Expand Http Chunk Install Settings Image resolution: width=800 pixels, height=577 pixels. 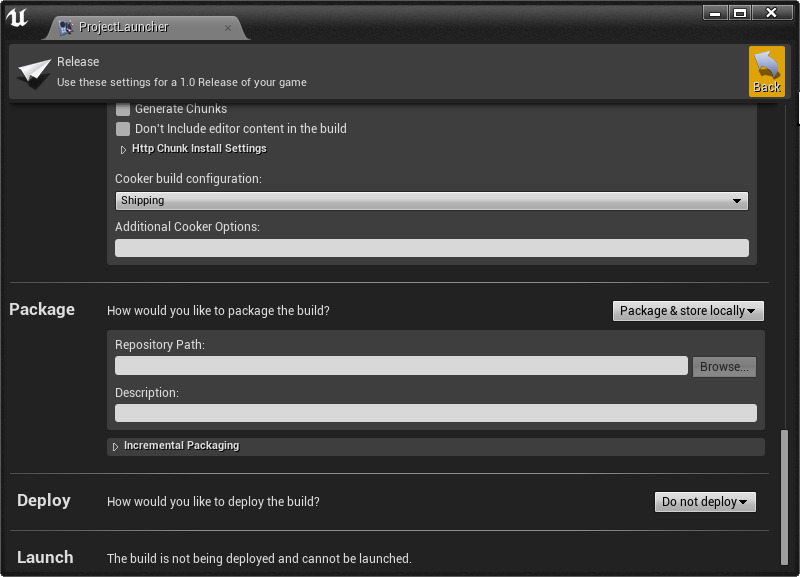(x=124, y=149)
